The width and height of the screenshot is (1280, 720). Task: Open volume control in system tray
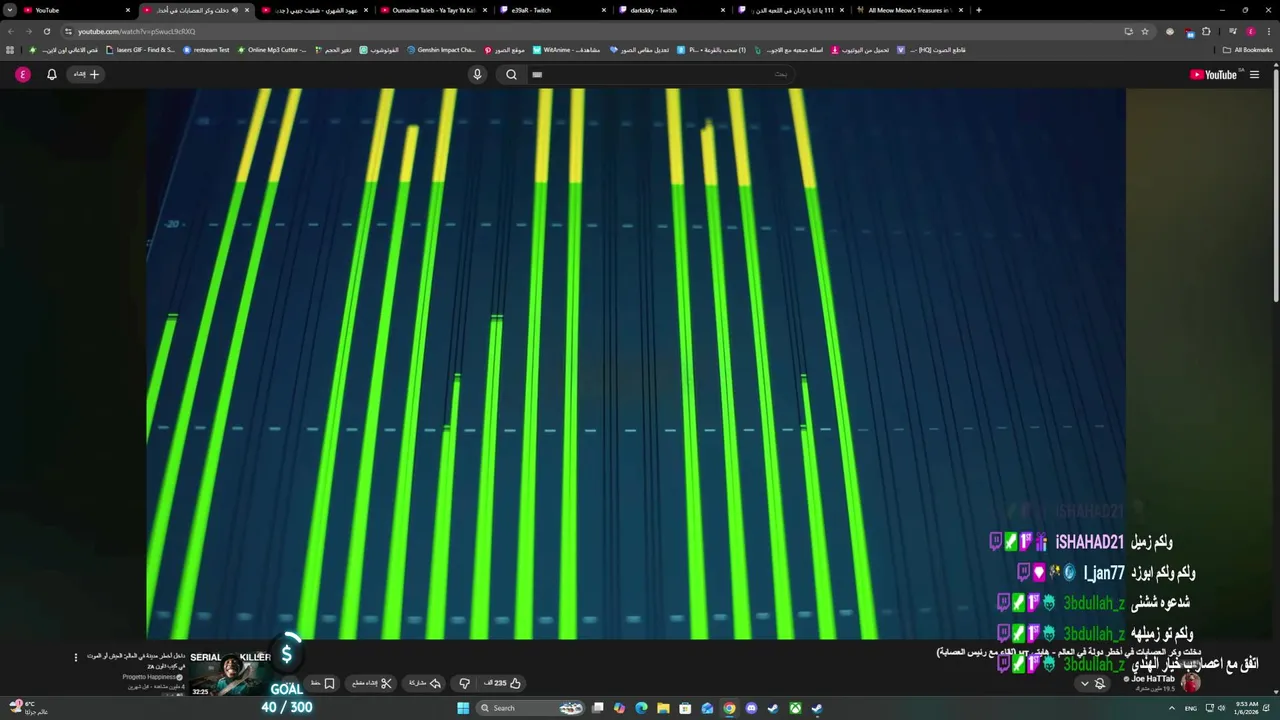pyautogui.click(x=1220, y=708)
